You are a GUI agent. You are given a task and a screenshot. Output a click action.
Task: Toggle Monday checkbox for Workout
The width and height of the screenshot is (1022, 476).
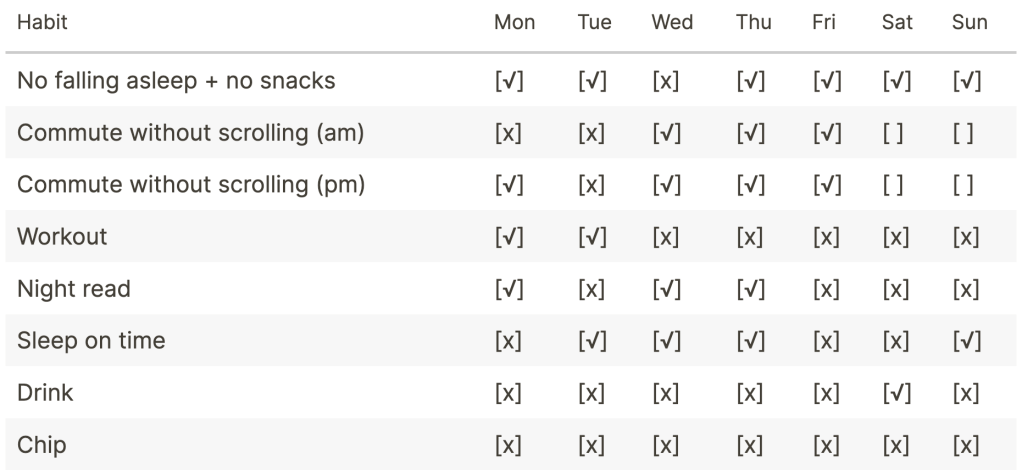508,237
